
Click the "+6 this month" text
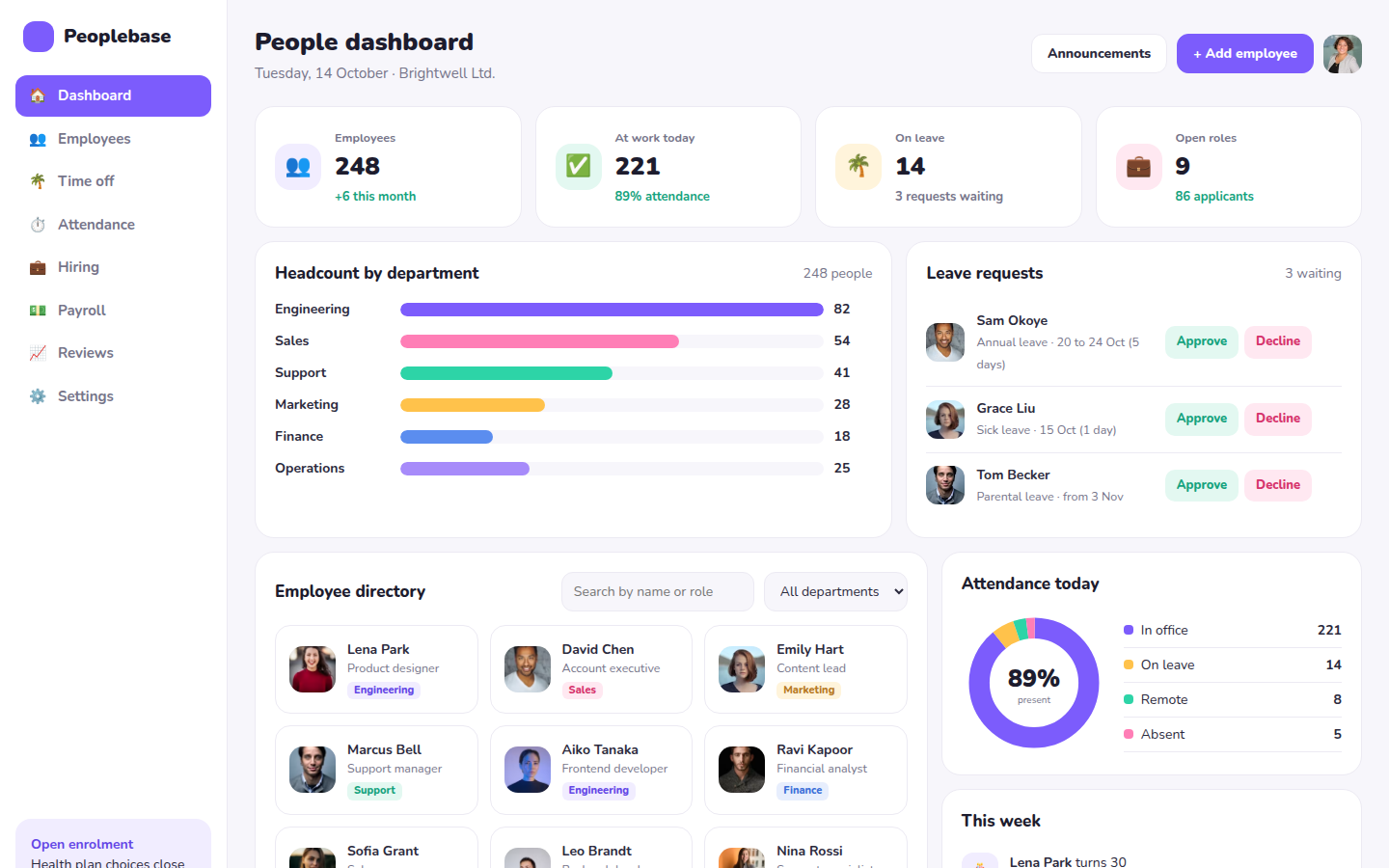point(375,197)
